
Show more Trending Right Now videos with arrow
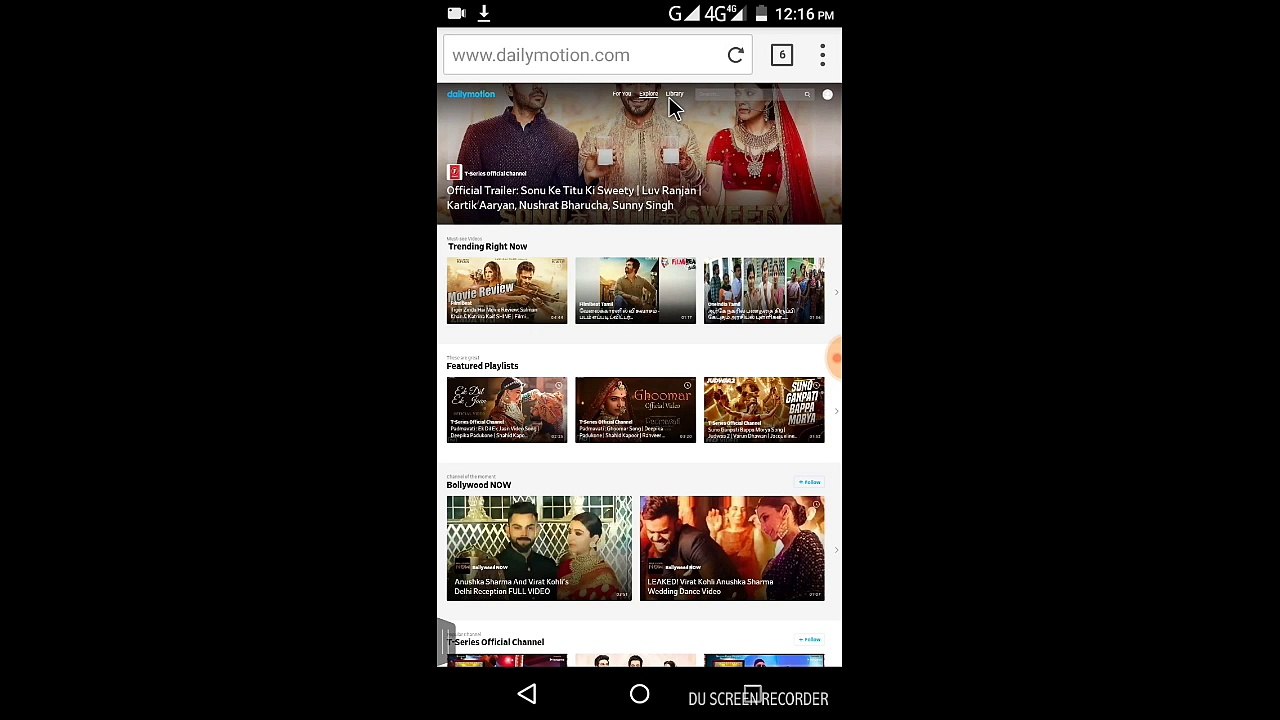(836, 291)
